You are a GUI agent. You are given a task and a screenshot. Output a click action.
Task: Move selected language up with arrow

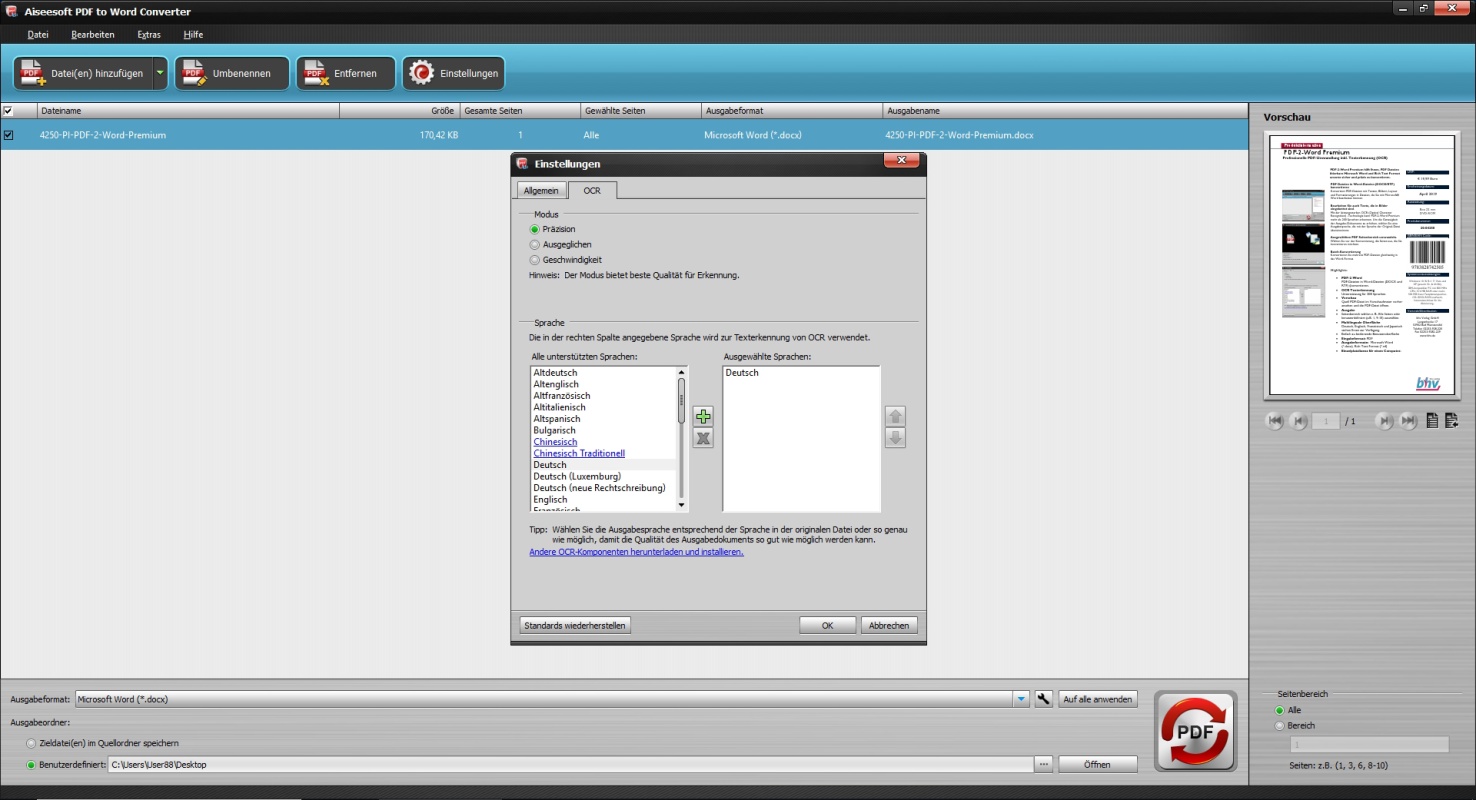pyautogui.click(x=895, y=416)
